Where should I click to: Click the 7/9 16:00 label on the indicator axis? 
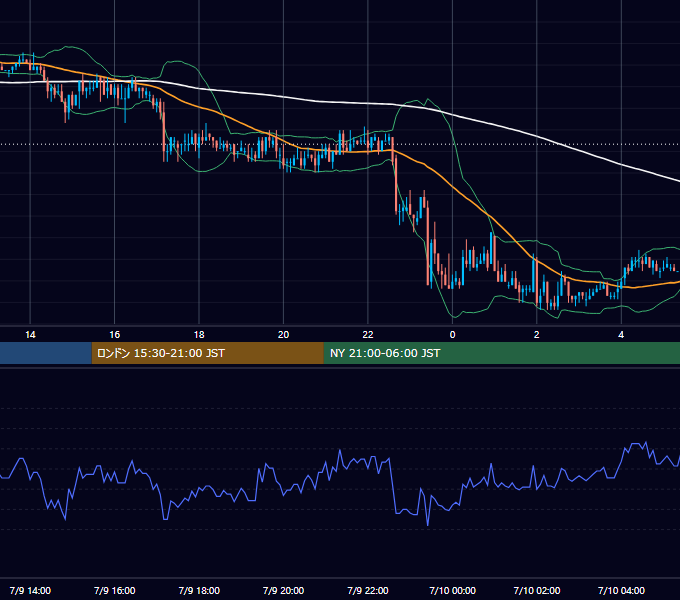pos(114,590)
